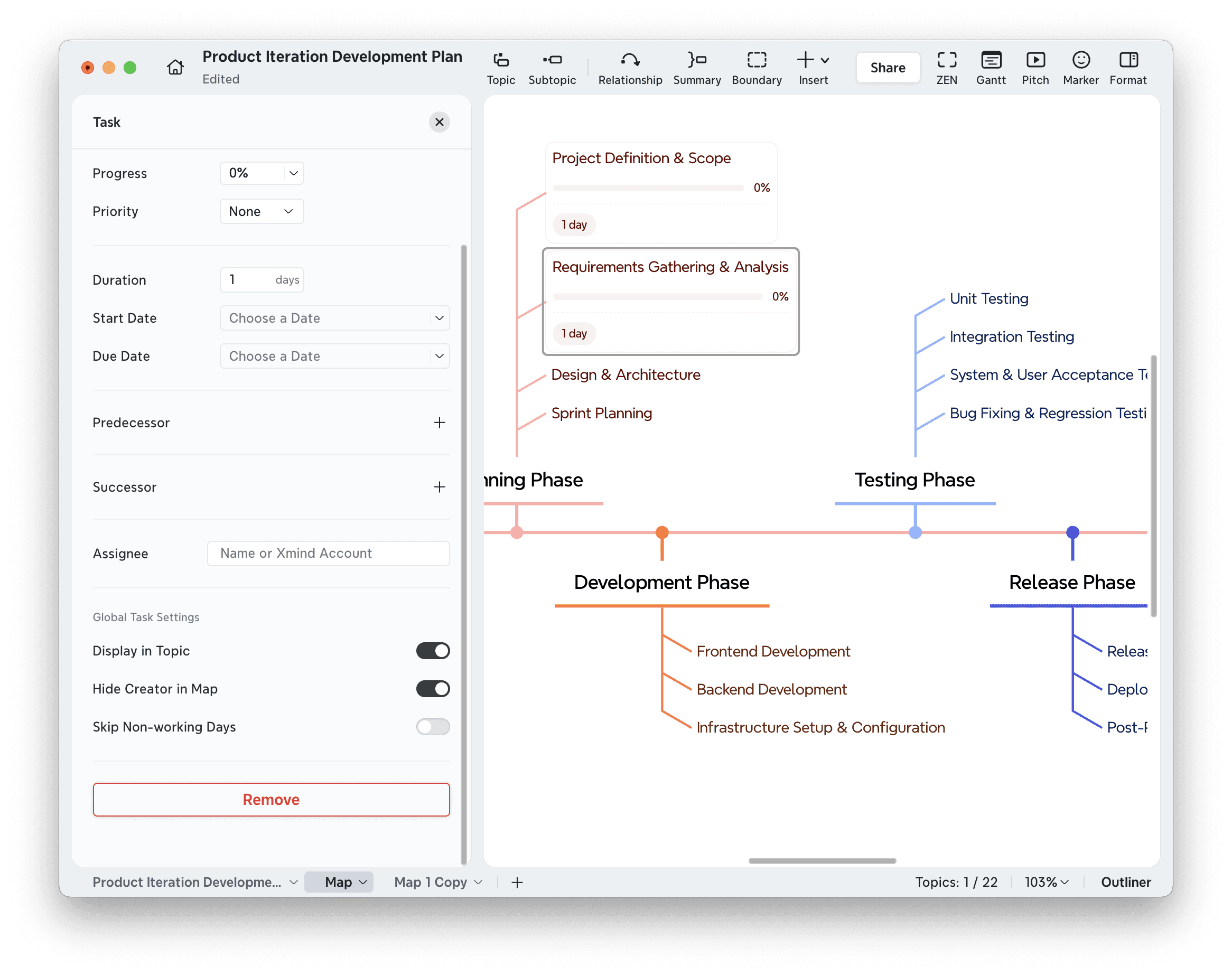Image resolution: width=1232 pixels, height=975 pixels.
Task: Open the zoom level 103% dropdown
Action: tap(1046, 882)
